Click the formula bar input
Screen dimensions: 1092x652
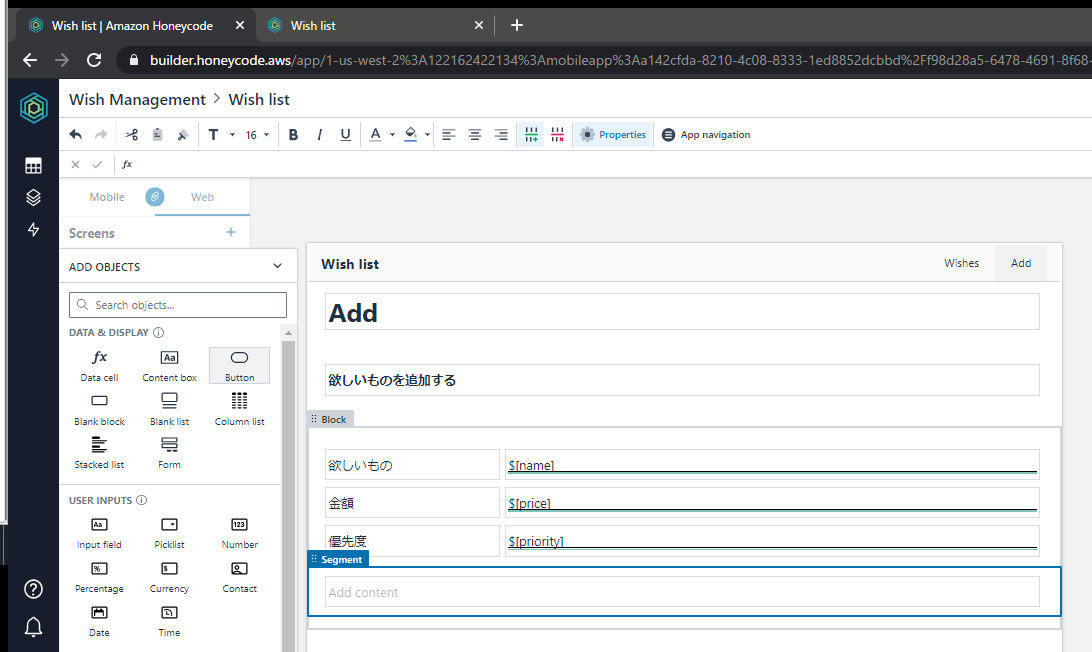[613, 164]
